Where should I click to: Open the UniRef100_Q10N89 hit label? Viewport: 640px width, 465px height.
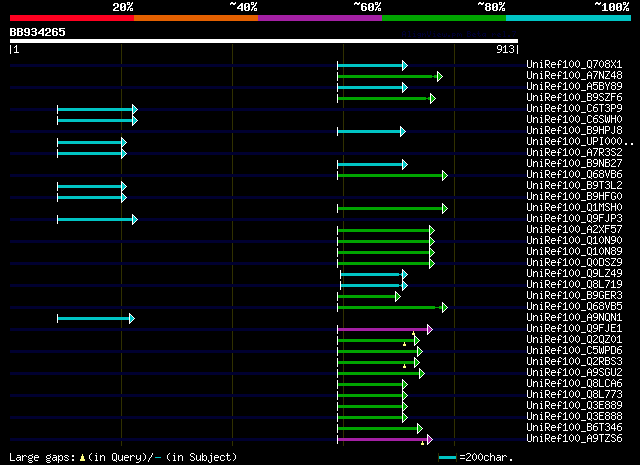tap(574, 251)
